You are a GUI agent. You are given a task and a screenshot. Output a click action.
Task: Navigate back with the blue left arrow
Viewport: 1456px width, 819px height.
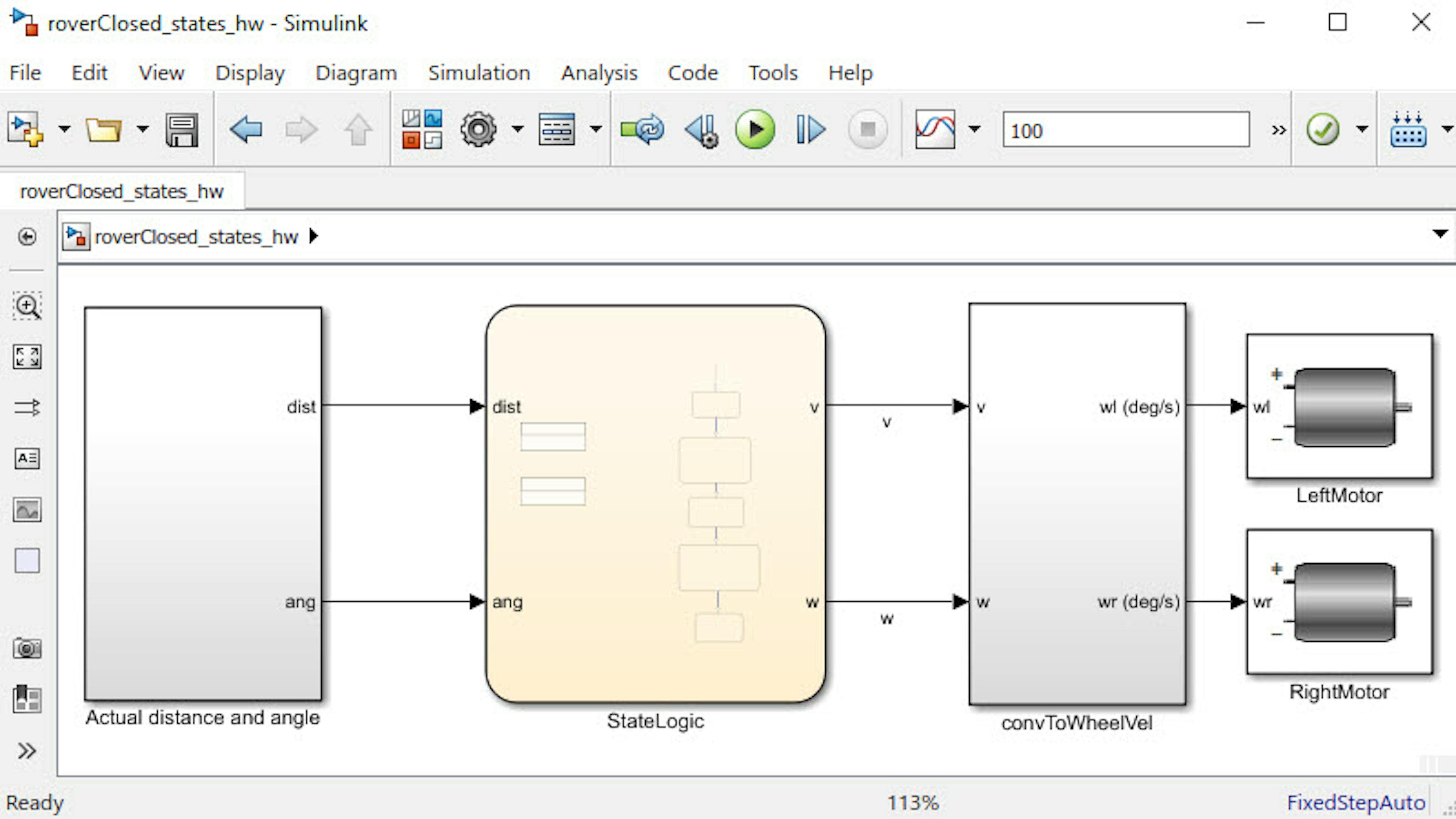tap(246, 129)
